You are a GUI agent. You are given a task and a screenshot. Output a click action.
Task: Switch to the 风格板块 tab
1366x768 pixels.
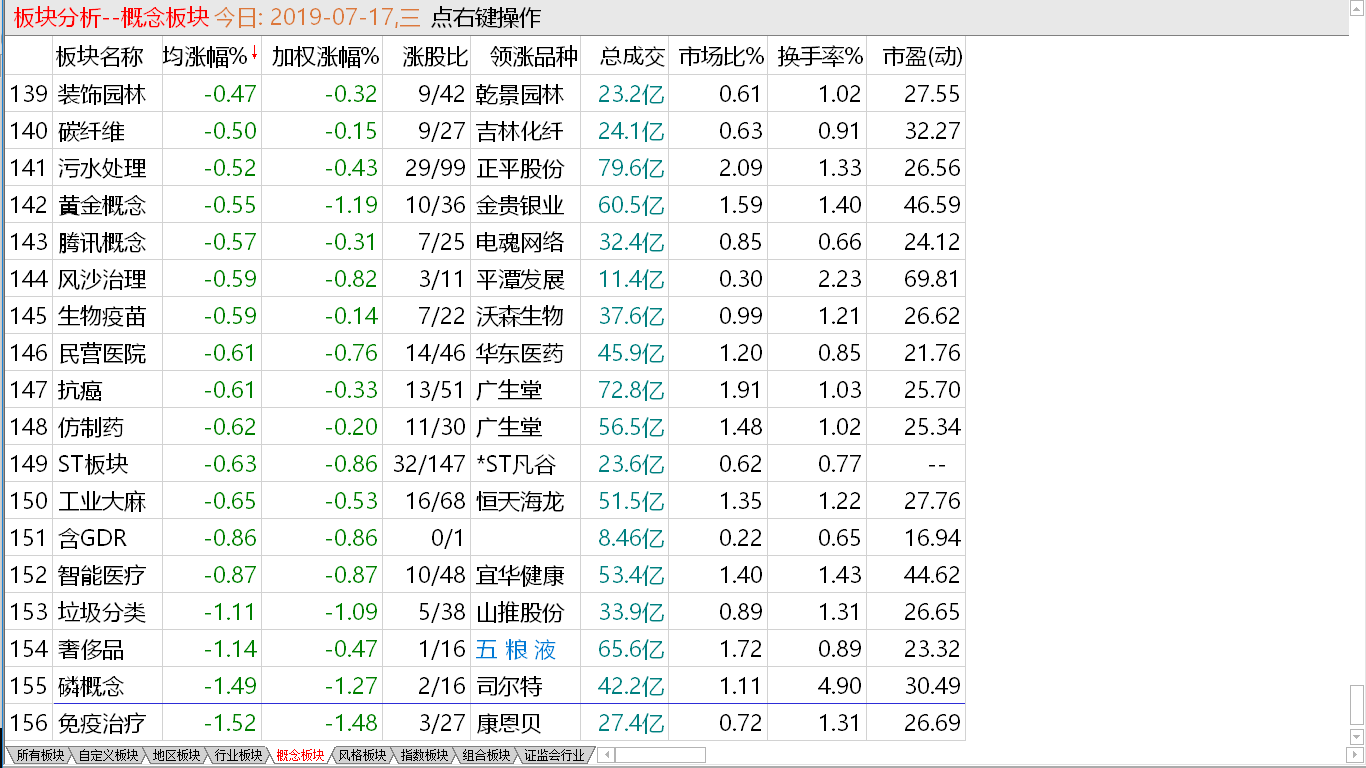[x=361, y=755]
